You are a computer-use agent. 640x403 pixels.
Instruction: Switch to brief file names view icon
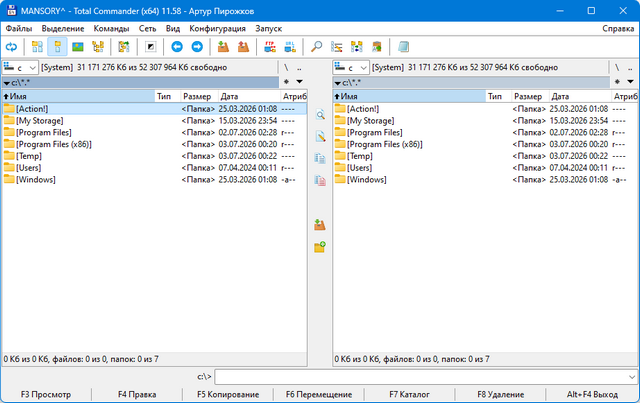[x=37, y=47]
